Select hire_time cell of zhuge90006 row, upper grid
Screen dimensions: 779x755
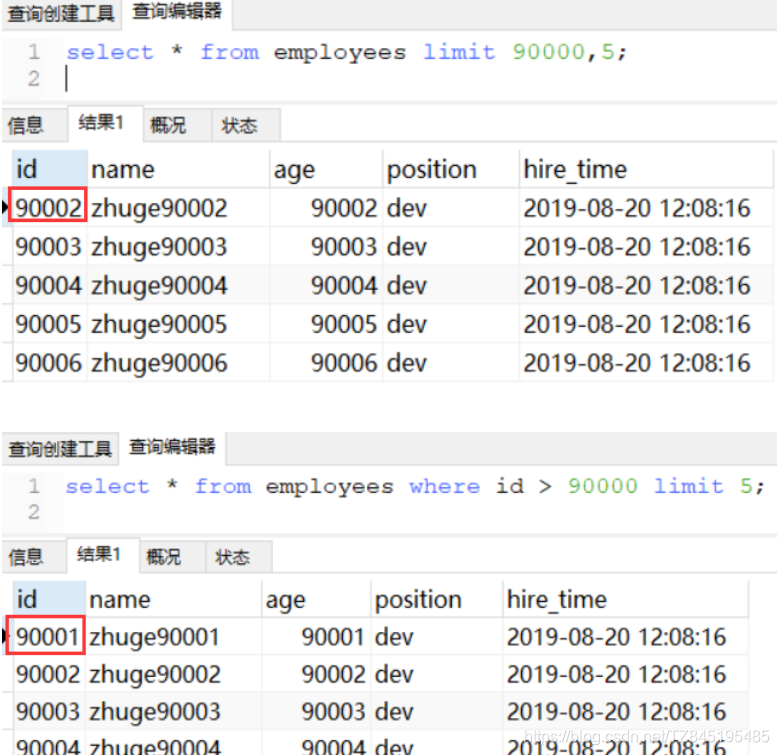(646, 363)
